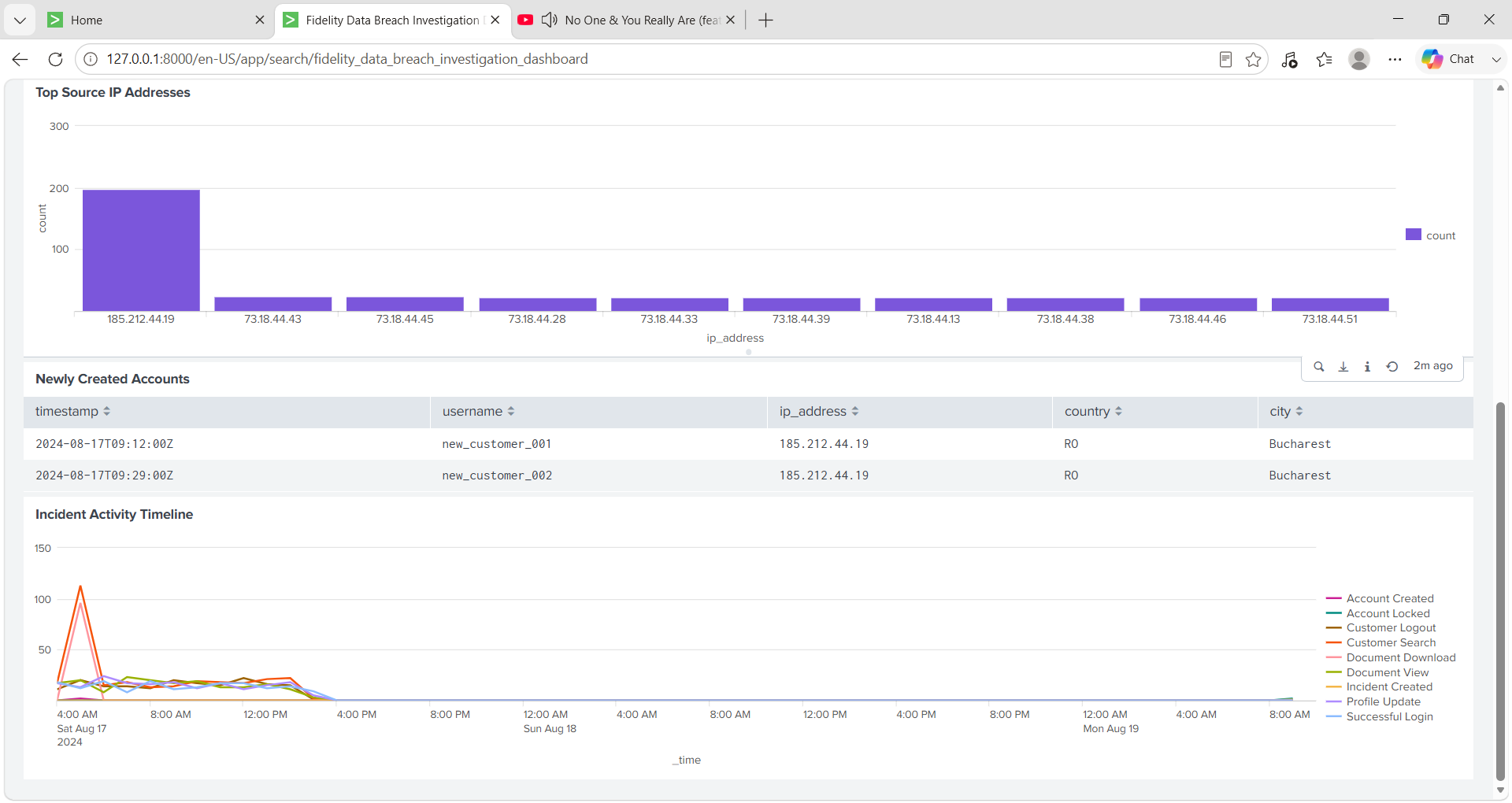The width and height of the screenshot is (1512, 803).
Task: Click the 185.212.44.19 bar in chart
Action: click(141, 250)
